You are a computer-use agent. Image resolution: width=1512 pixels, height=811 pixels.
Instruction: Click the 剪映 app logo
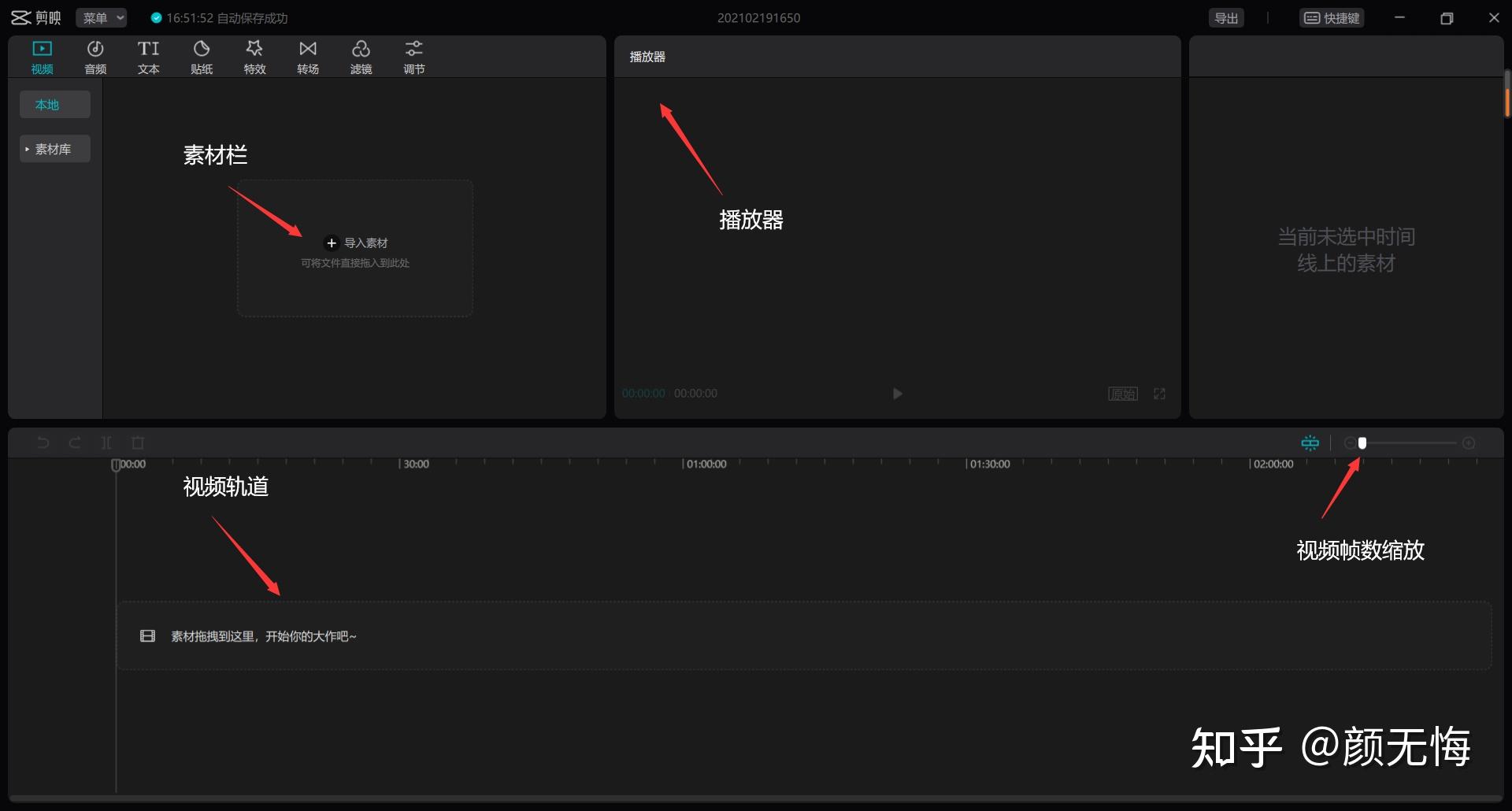[36, 17]
